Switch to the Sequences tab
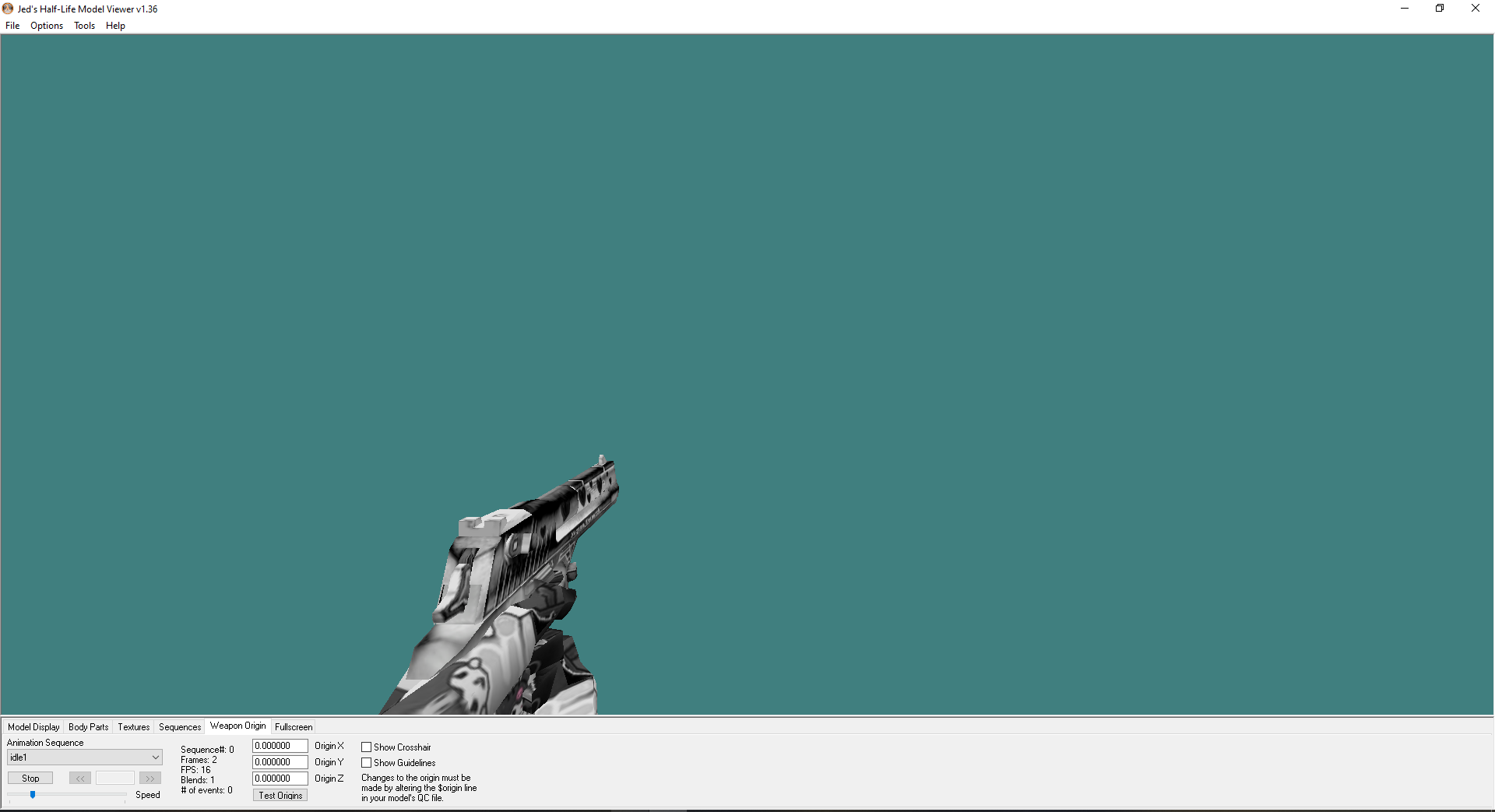This screenshot has height=812, width=1495. [180, 727]
